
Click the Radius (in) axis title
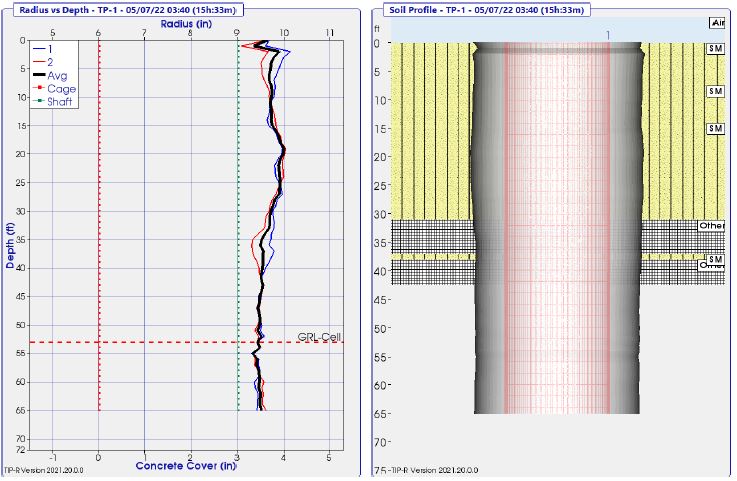pos(189,21)
